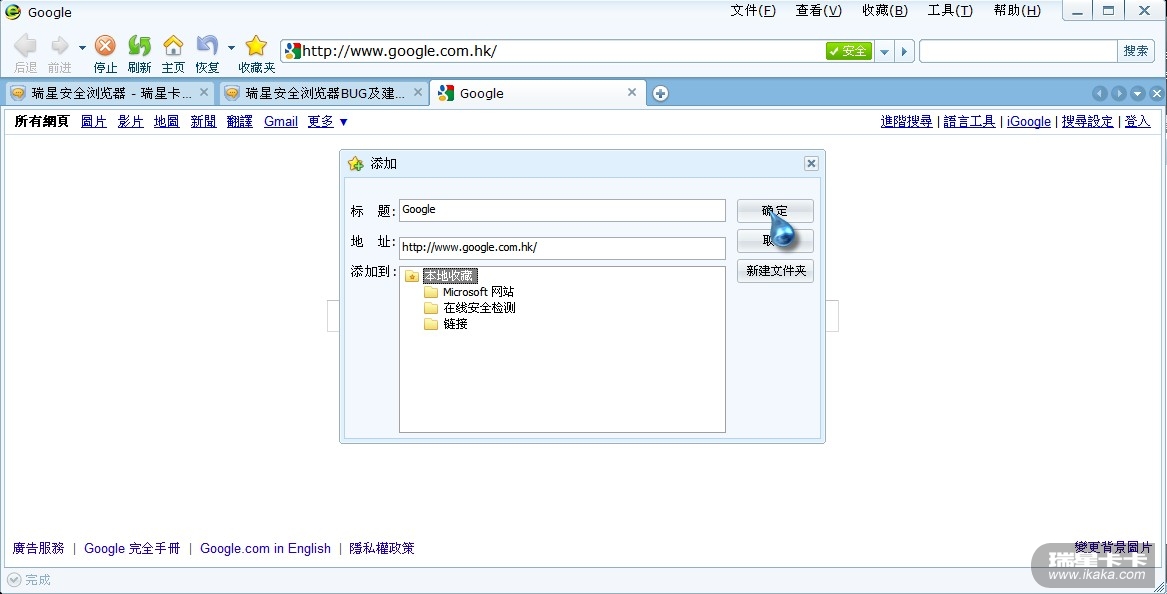
Task: Open the Restore dropdown arrow
Action: click(x=231, y=48)
